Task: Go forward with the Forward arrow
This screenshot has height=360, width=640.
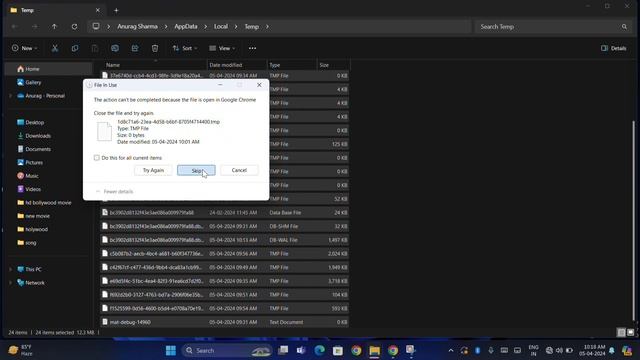Action: coord(35,27)
